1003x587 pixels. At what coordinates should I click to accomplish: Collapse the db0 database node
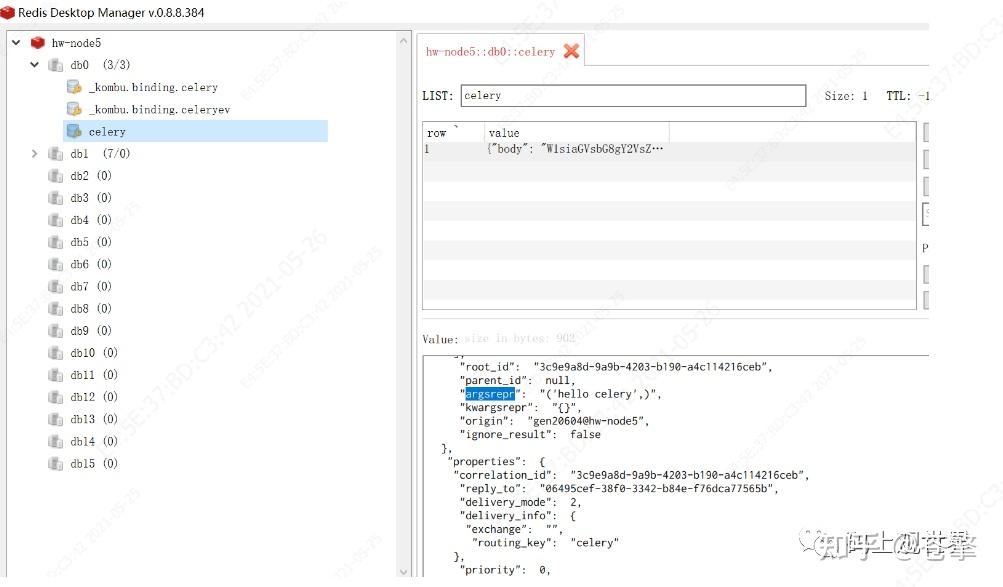(35, 65)
